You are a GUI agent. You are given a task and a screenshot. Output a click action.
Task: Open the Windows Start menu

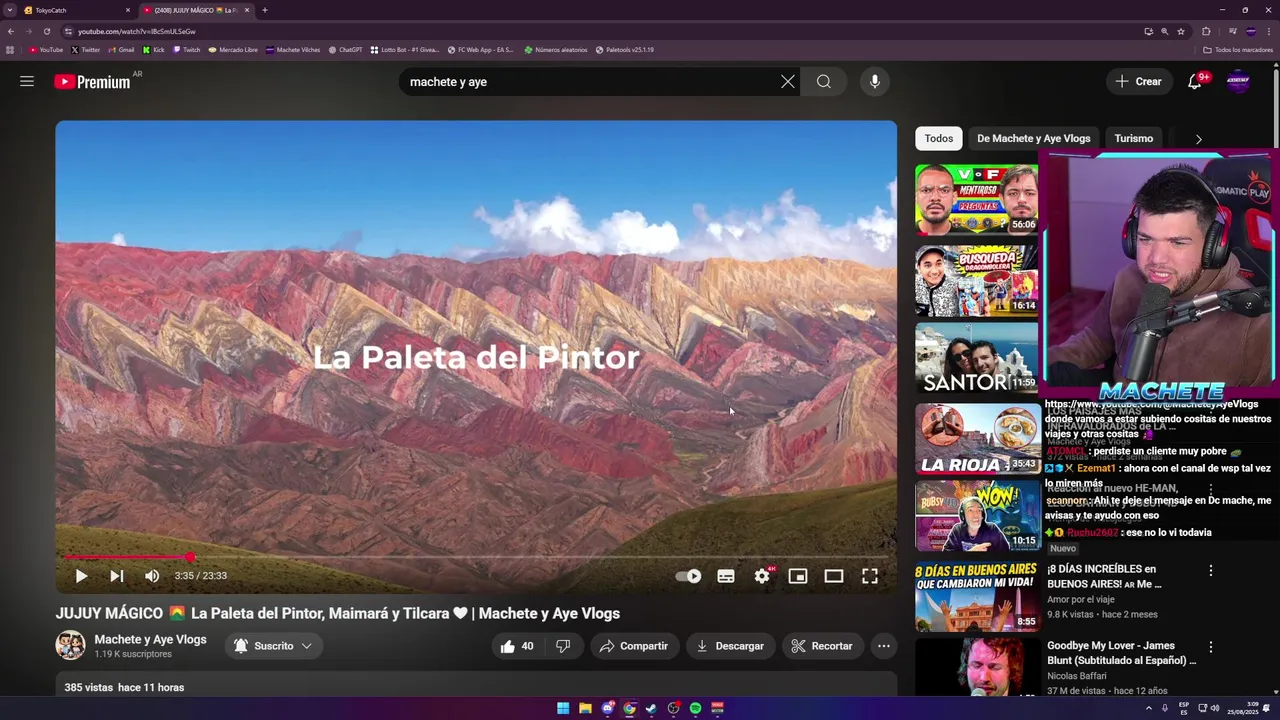[x=563, y=708]
